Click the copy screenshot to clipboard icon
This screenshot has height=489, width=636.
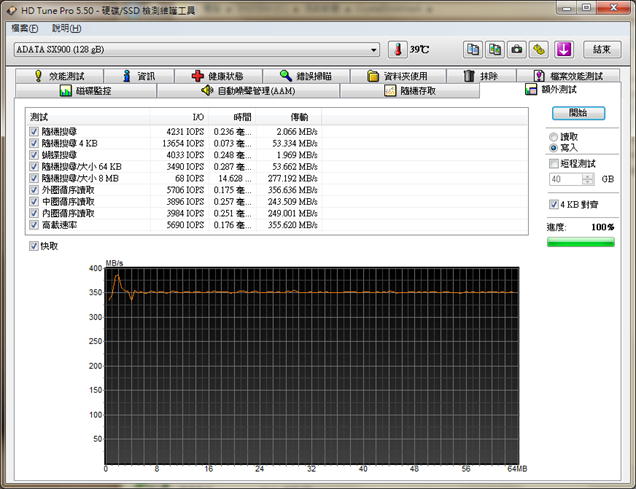pyautogui.click(x=494, y=49)
